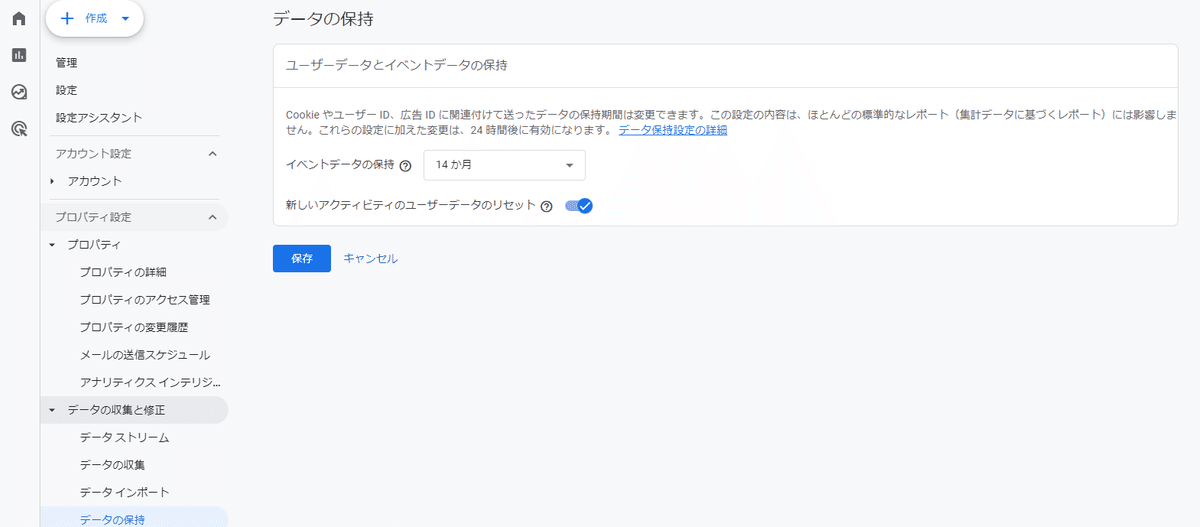Collapse the プロパティ設定 section chevron
Screen dimensions: 1200x527
pos(212,217)
